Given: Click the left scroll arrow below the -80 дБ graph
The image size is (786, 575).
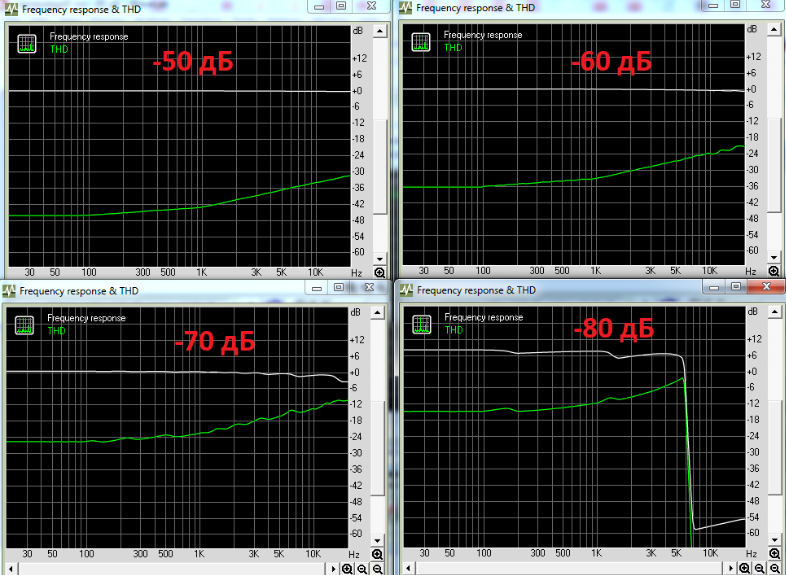Looking at the screenshot, I should (406, 568).
